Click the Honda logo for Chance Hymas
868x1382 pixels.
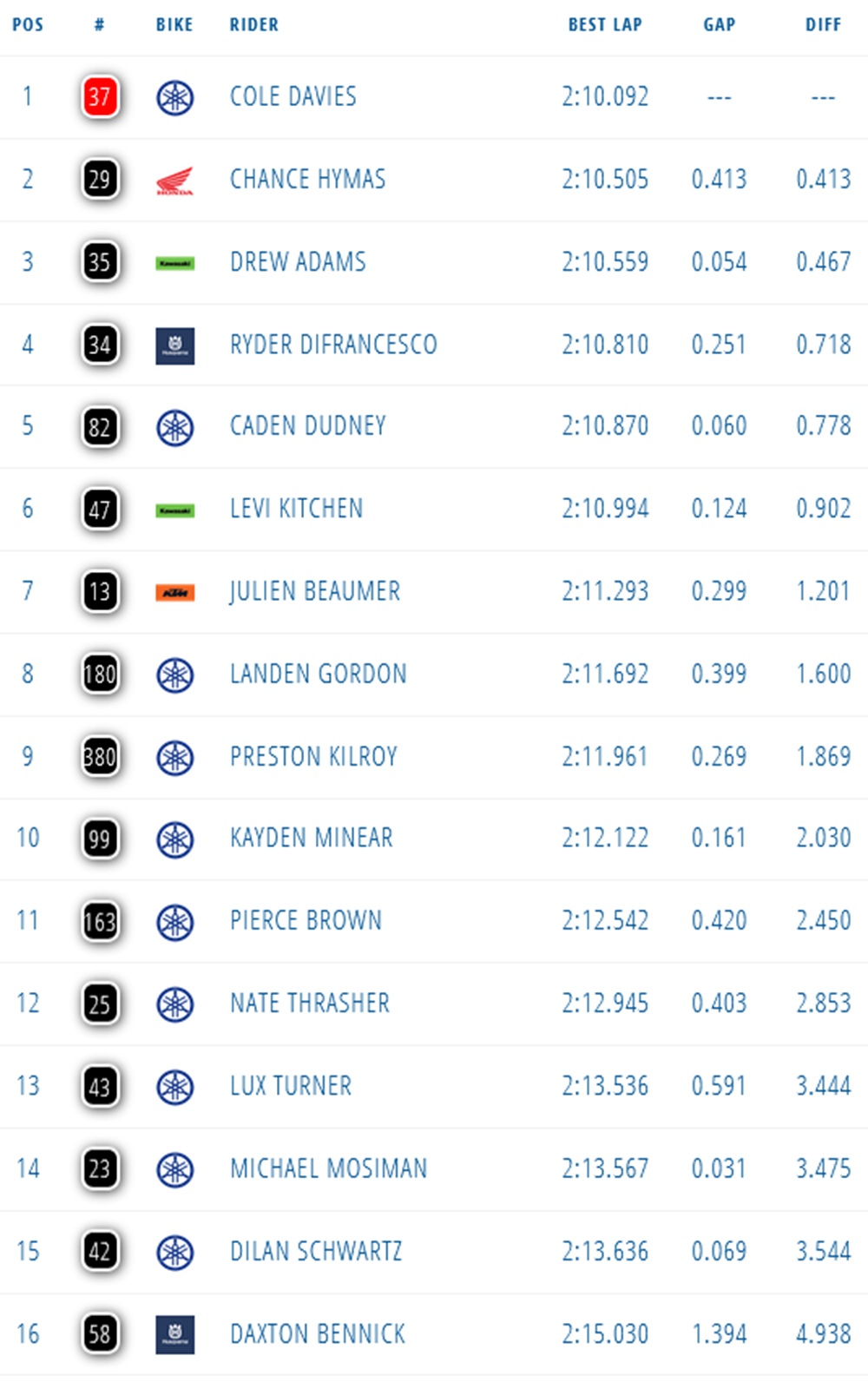(x=174, y=180)
